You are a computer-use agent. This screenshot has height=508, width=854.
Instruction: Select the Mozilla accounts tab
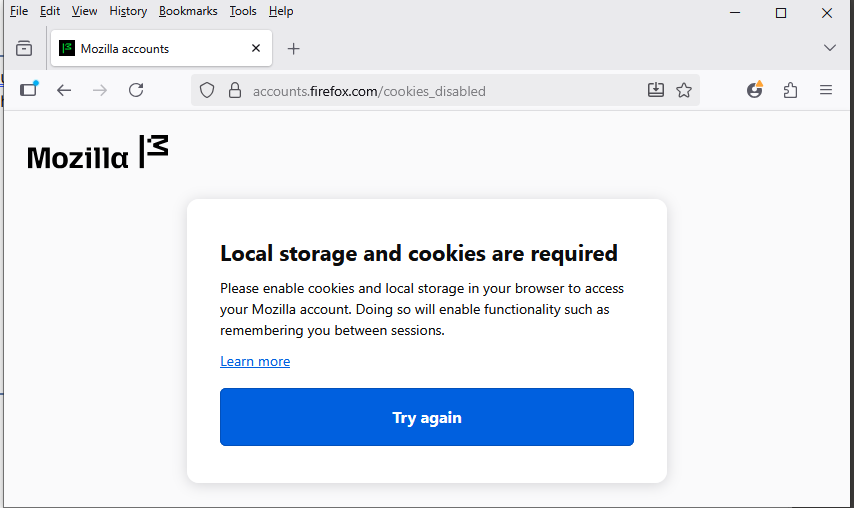pos(150,48)
